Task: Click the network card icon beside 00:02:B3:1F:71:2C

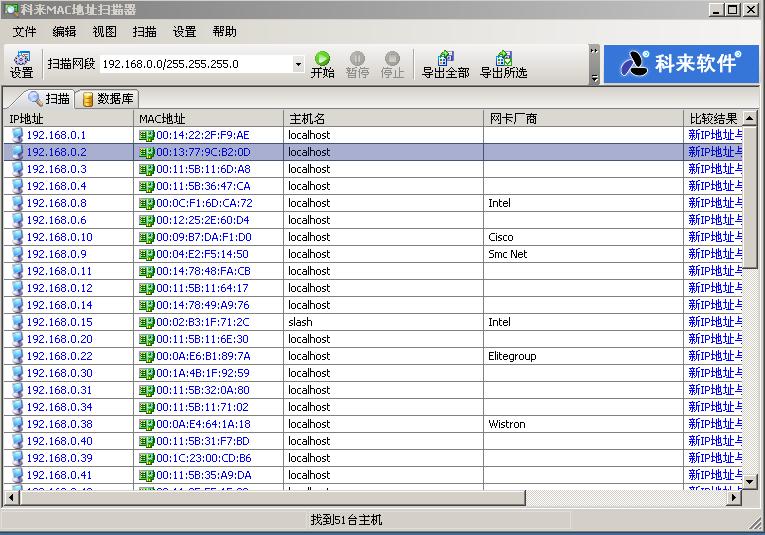Action: [146, 322]
